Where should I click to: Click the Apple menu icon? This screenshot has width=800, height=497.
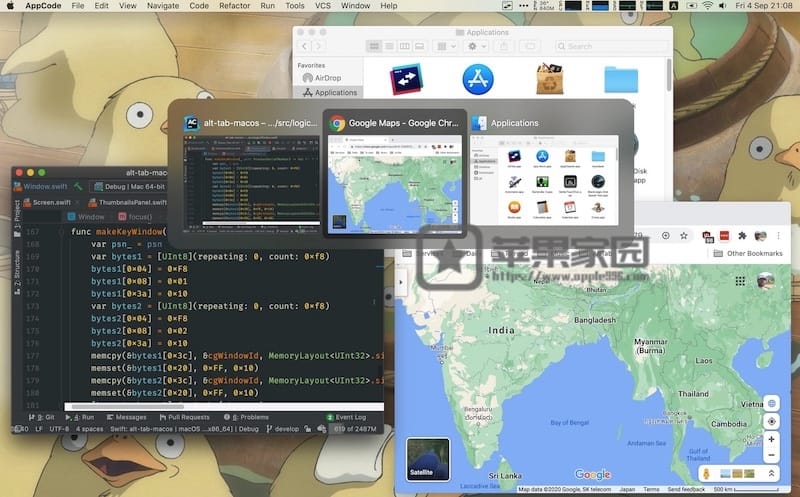[x=11, y=6]
